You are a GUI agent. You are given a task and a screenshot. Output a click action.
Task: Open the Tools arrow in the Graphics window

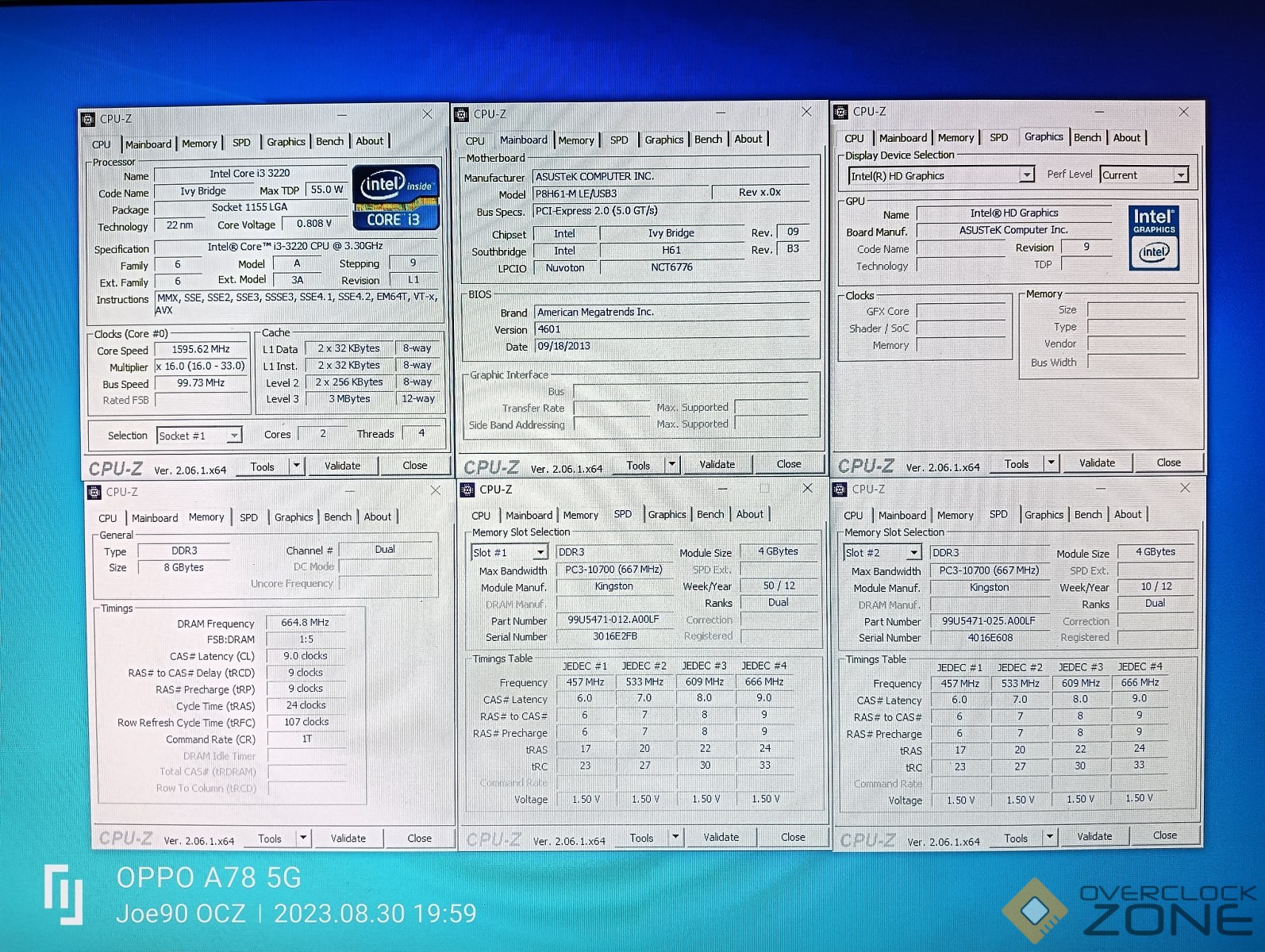tap(1051, 463)
